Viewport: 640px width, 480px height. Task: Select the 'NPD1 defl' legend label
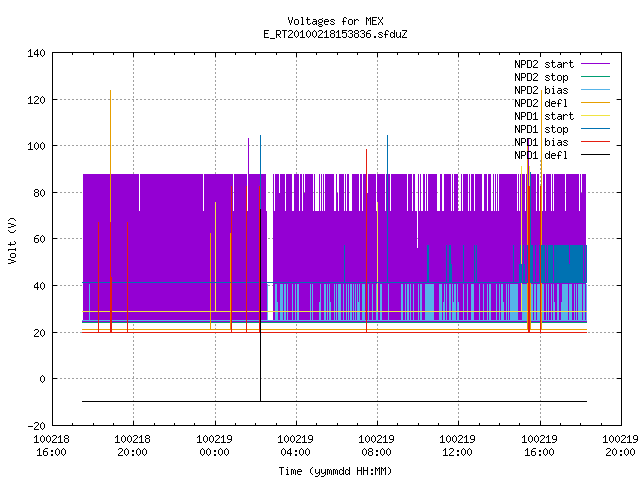(x=541, y=155)
